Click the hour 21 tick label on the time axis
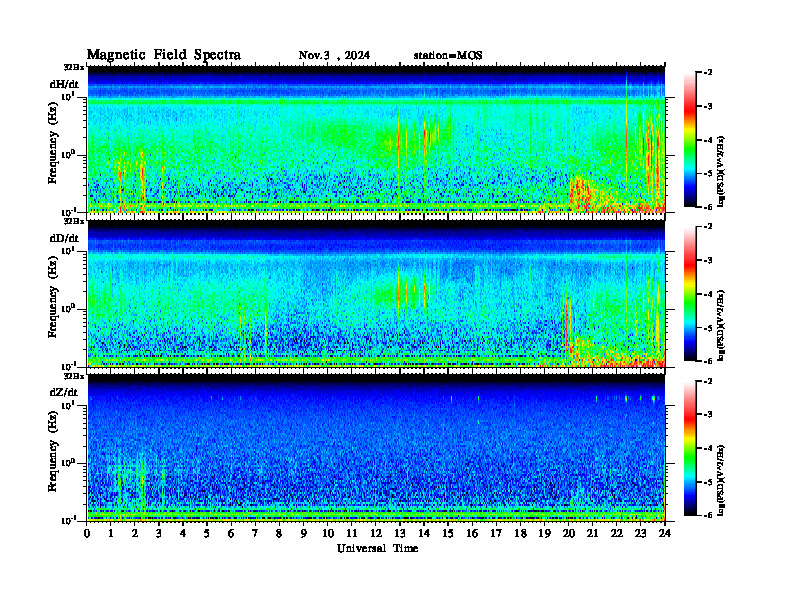The width and height of the screenshot is (792, 612). coord(592,533)
